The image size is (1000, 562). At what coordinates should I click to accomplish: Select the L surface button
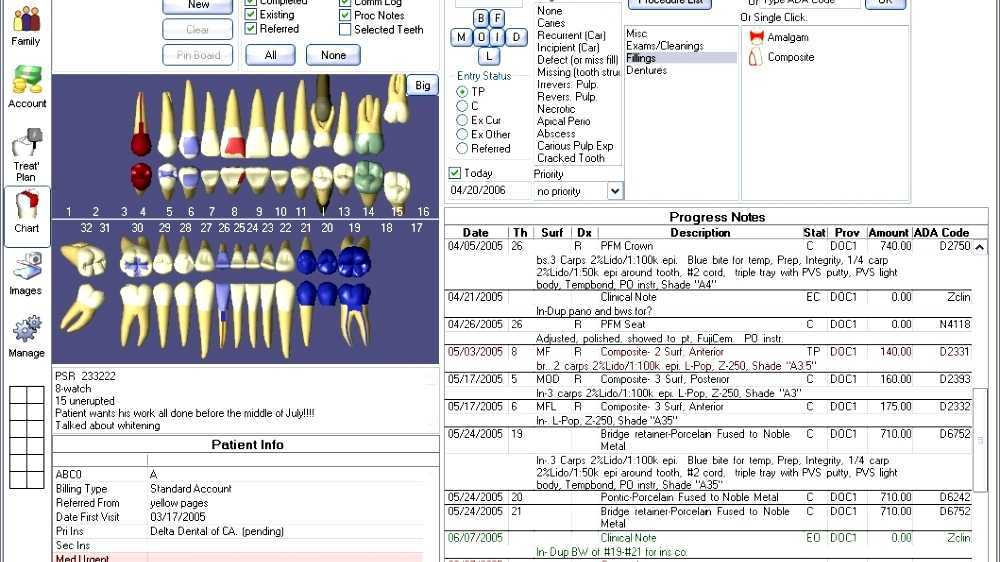(489, 55)
